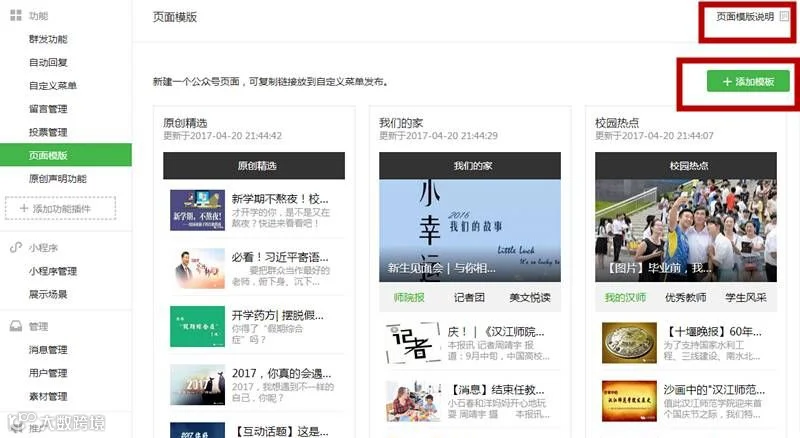The width and height of the screenshot is (800, 438).
Task: Click the green 添加模板 button
Action: 748,81
